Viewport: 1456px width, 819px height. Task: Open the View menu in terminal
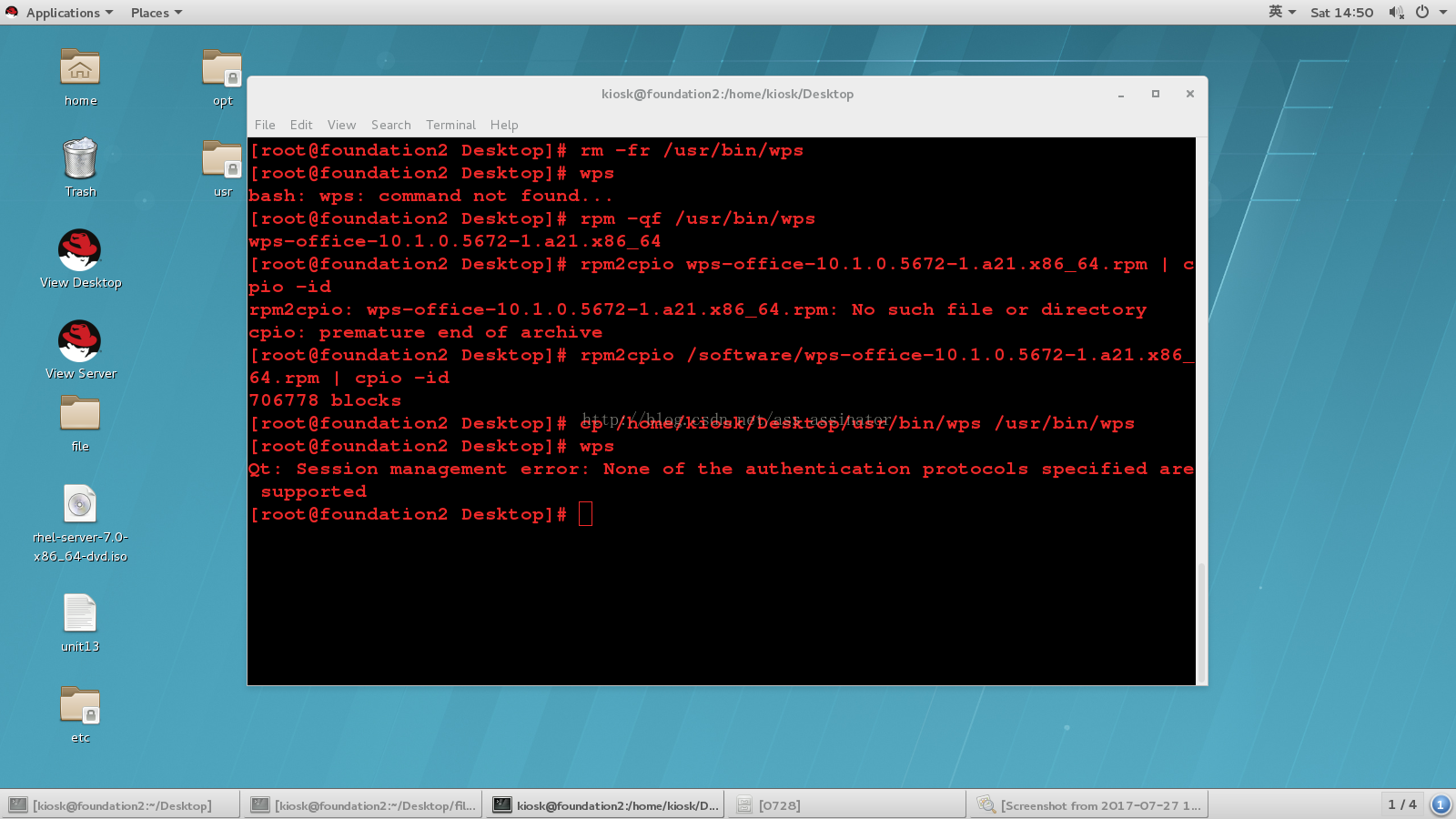click(341, 125)
